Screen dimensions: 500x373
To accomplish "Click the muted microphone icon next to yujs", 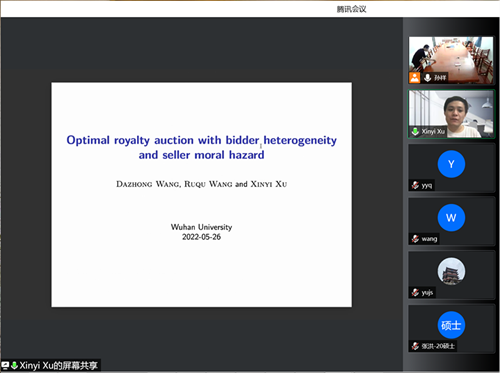I will [415, 293].
